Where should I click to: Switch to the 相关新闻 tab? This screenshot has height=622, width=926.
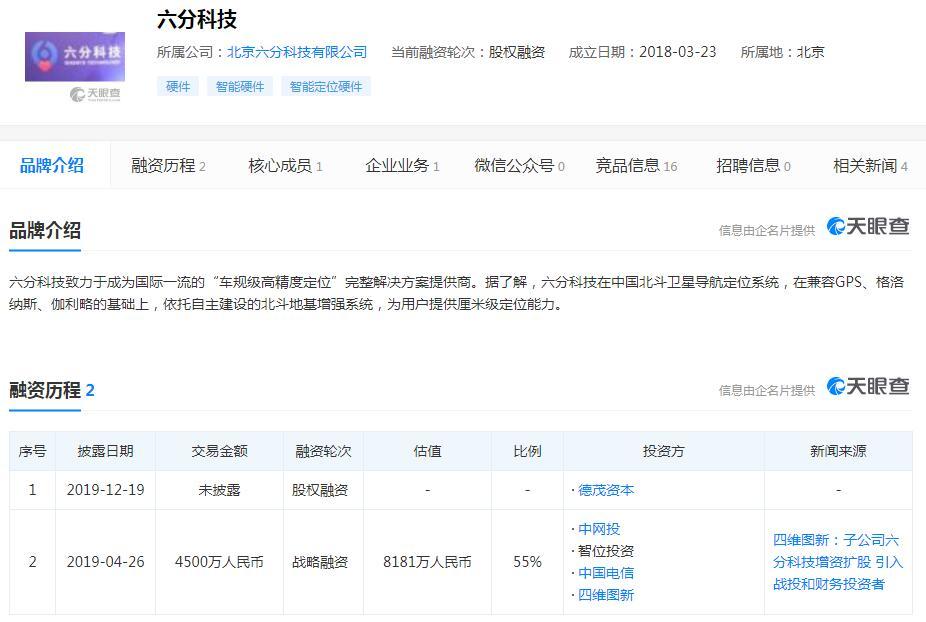tap(870, 166)
